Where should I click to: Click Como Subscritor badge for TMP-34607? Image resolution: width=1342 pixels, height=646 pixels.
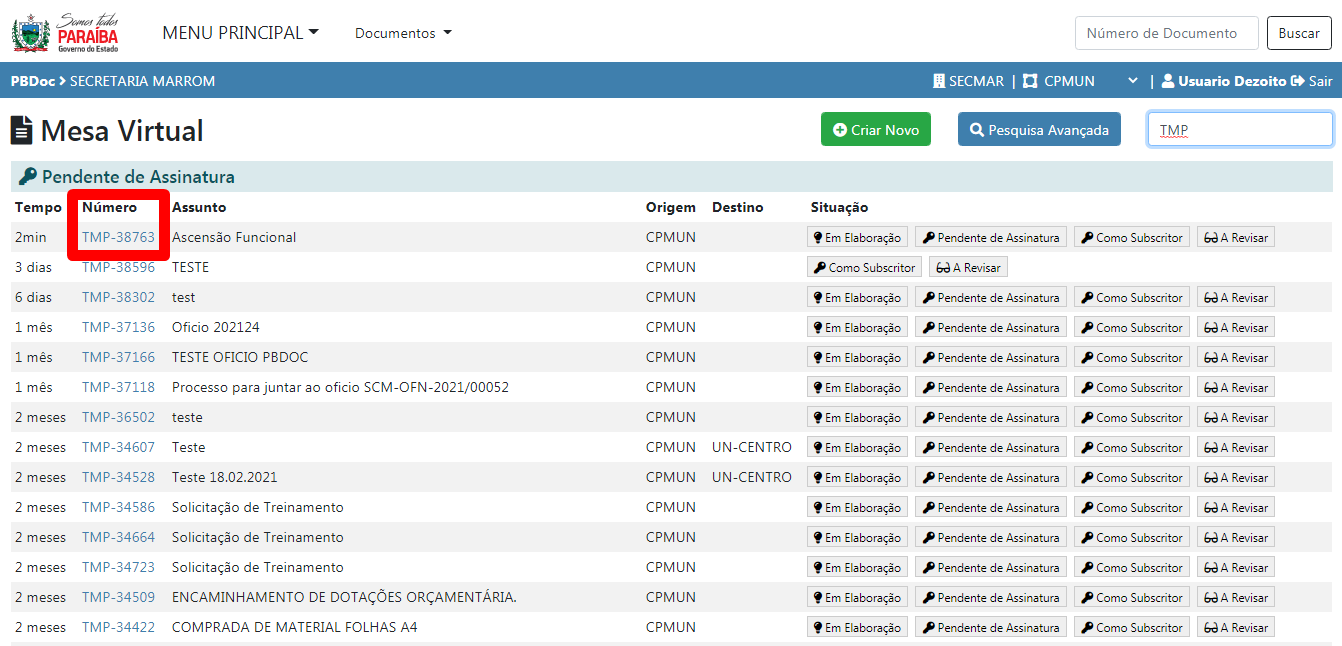[x=1131, y=448]
